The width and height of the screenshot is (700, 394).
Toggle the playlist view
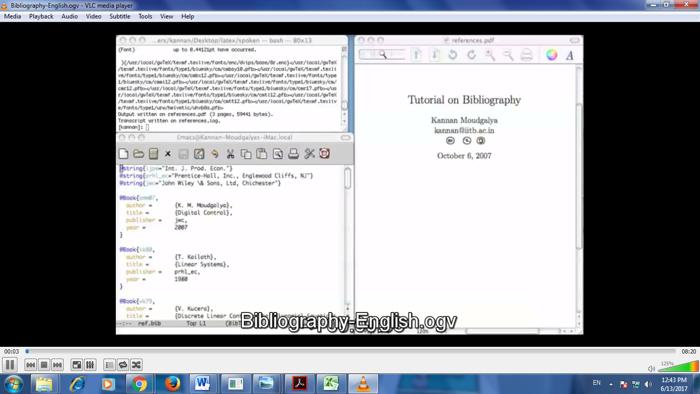[x=109, y=365]
